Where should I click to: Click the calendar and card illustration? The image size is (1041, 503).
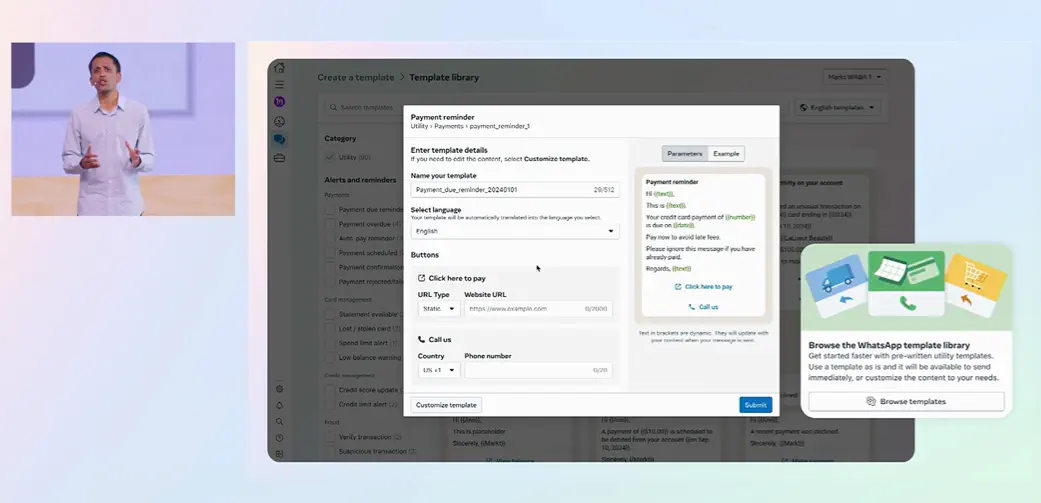[906, 283]
